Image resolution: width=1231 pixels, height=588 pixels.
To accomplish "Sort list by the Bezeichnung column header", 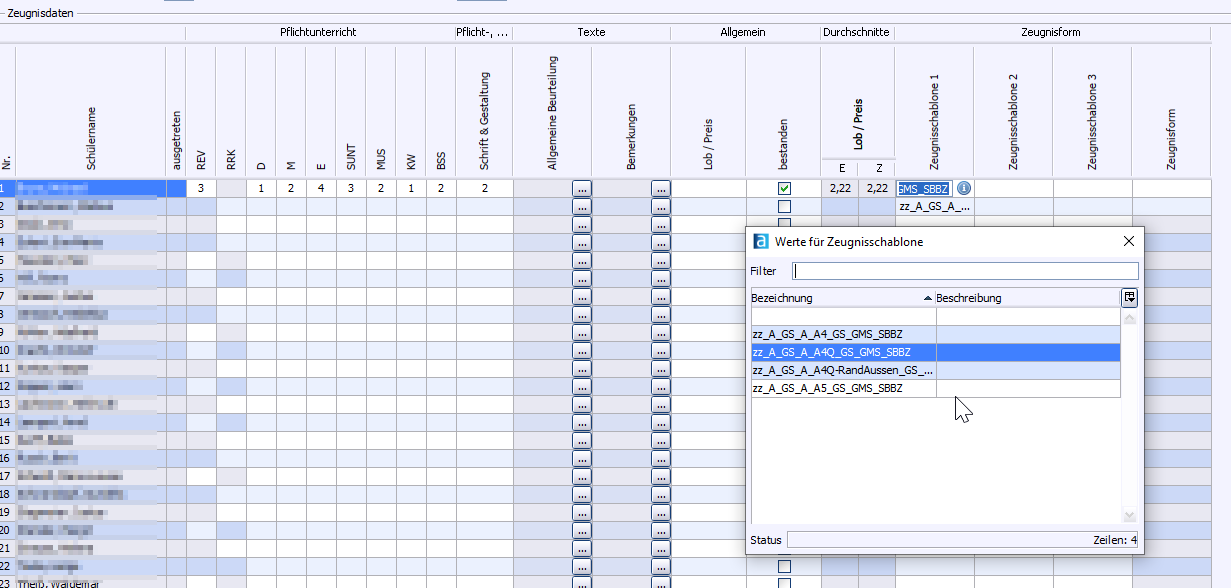I will [x=840, y=298].
